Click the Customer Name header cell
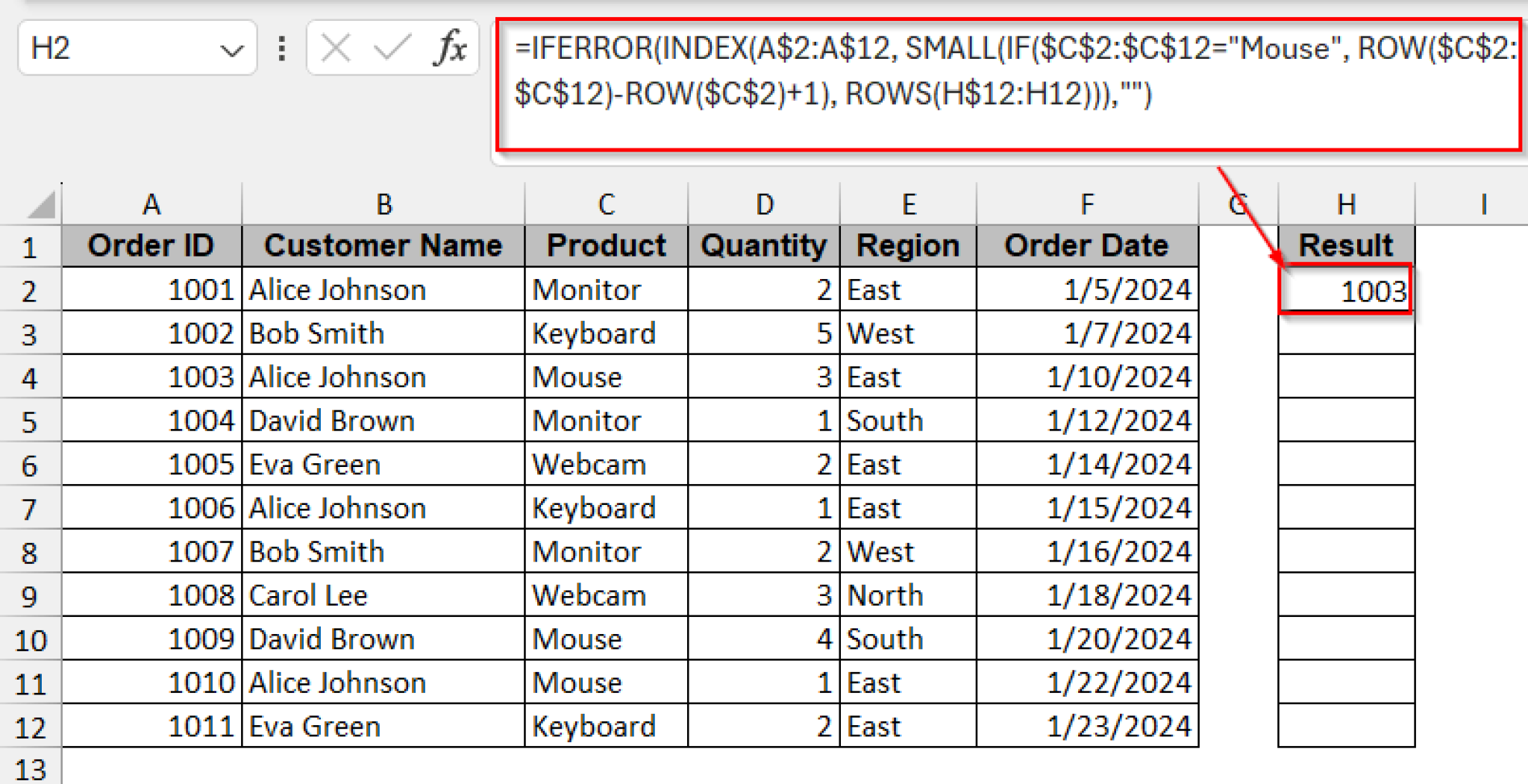 [x=383, y=245]
